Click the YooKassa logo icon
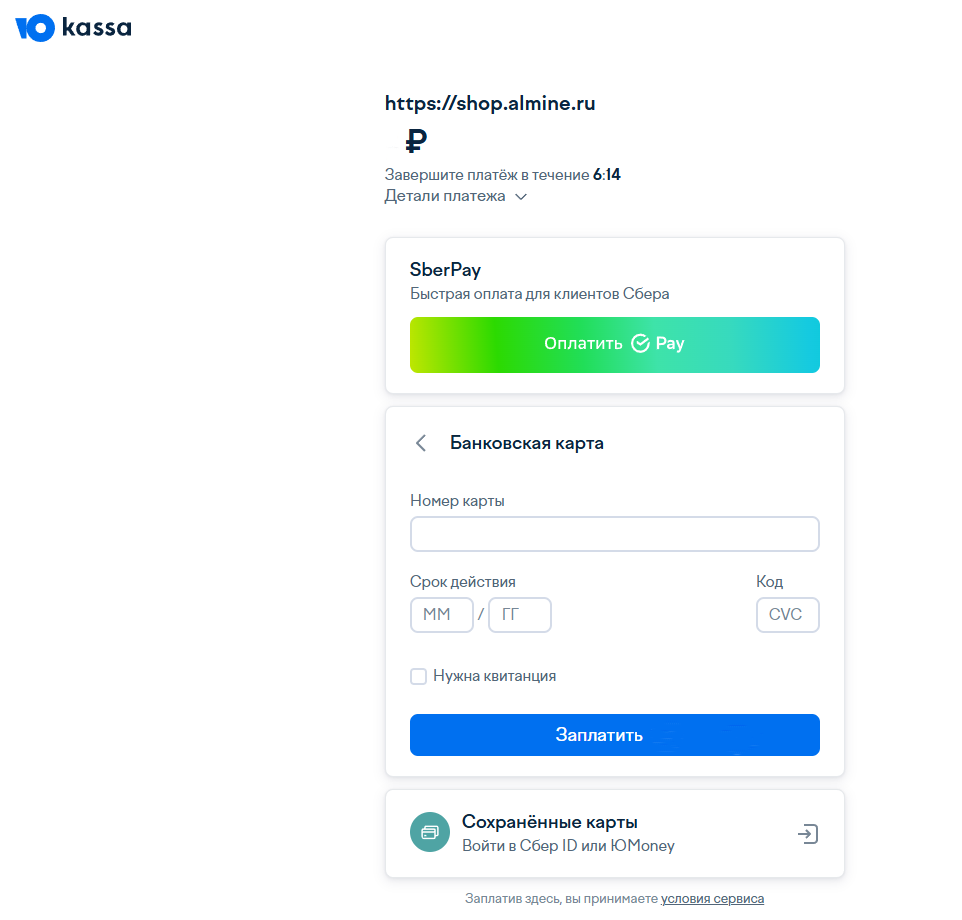962x920 pixels. (35, 28)
